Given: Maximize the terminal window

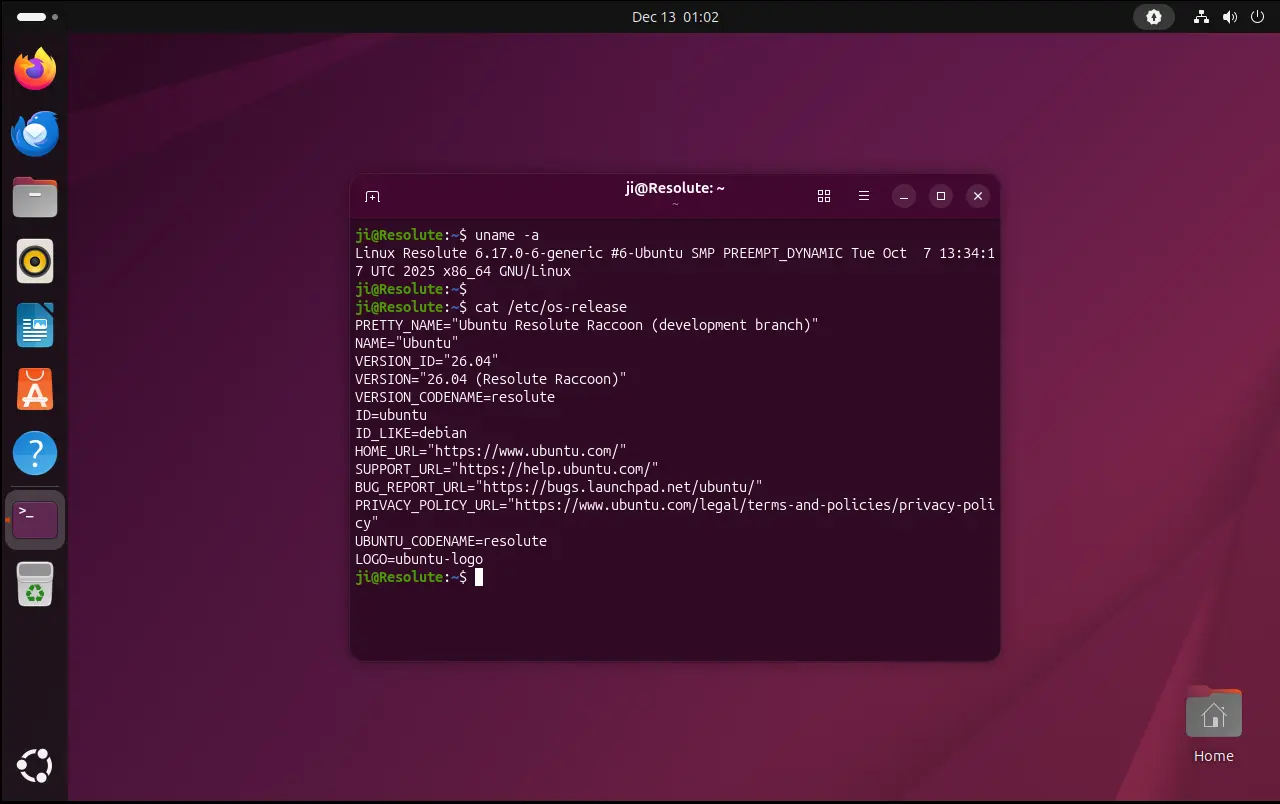Looking at the screenshot, I should (x=940, y=197).
